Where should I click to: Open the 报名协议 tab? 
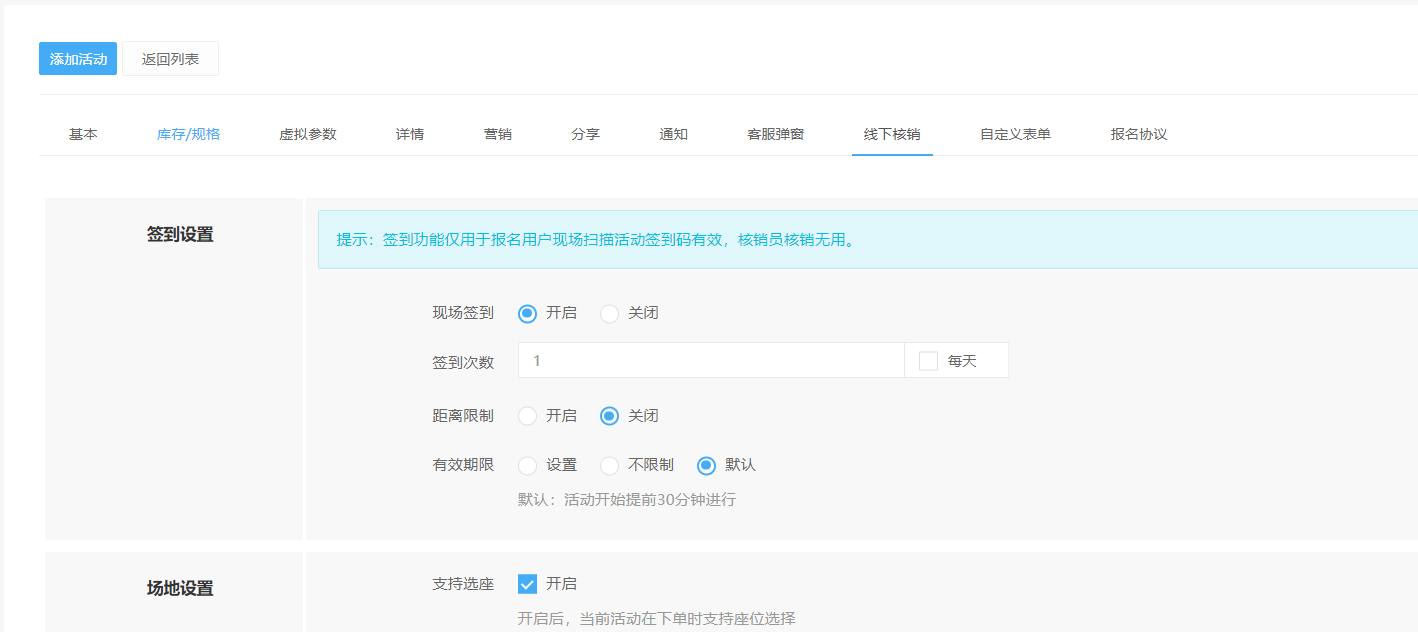point(1139,134)
